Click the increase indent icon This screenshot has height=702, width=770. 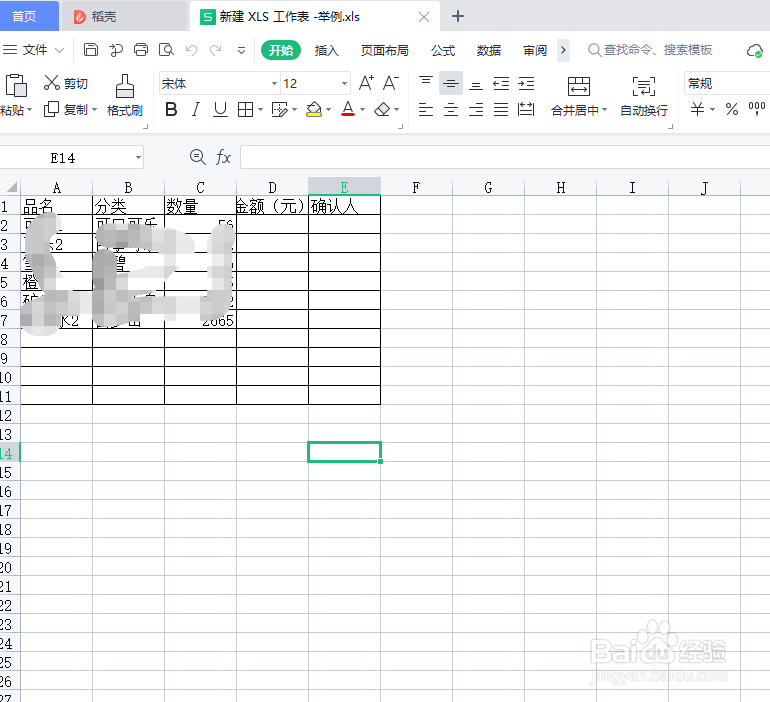(x=526, y=83)
